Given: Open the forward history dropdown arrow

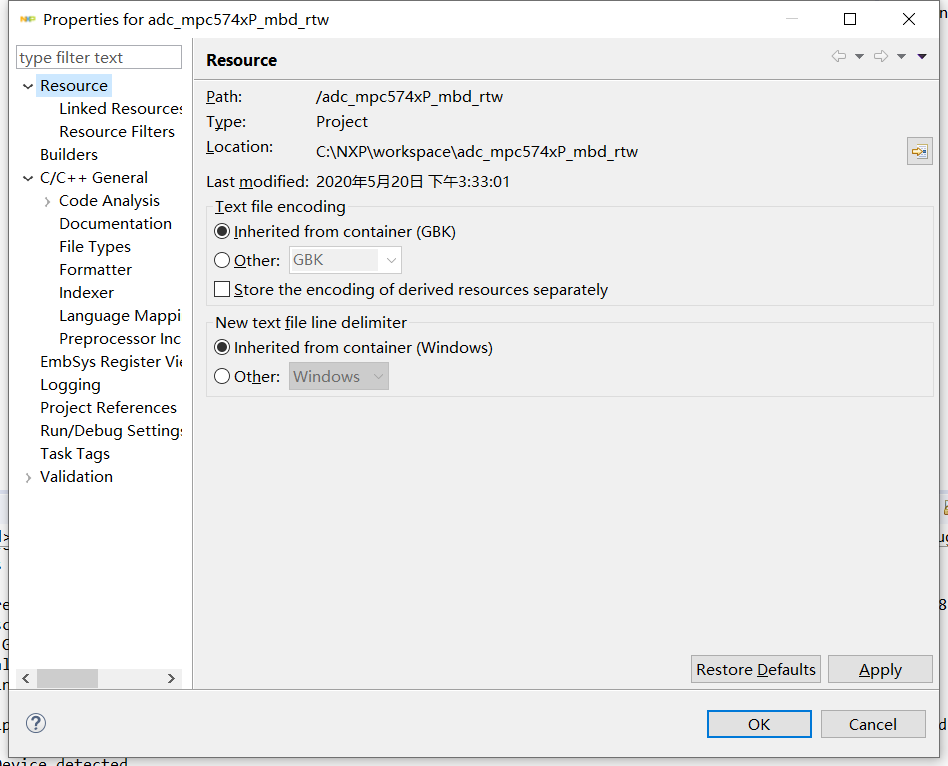Looking at the screenshot, I should [x=901, y=57].
